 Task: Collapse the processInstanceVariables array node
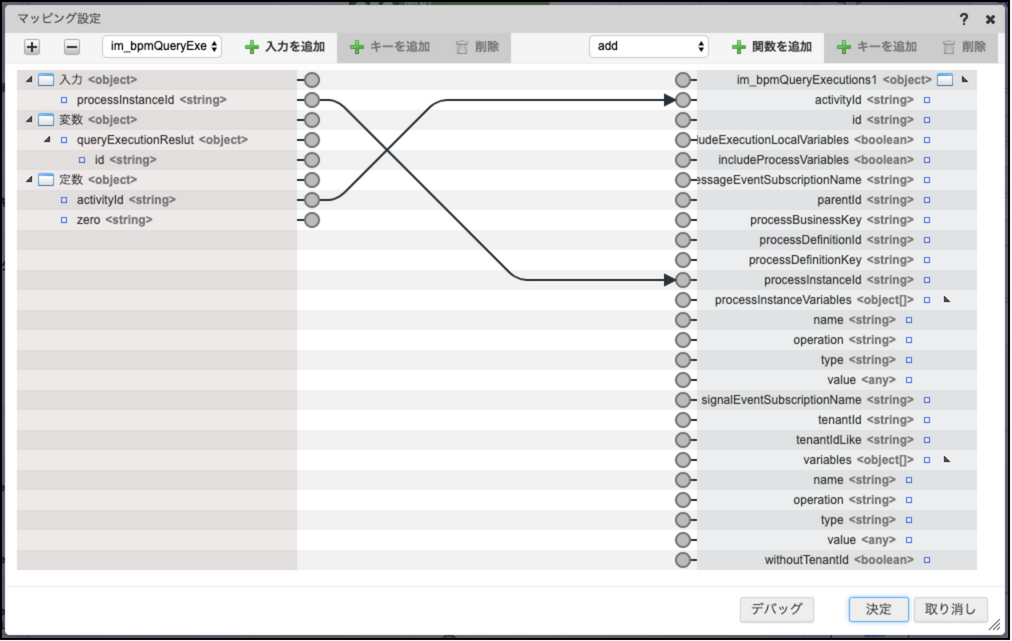(947, 300)
